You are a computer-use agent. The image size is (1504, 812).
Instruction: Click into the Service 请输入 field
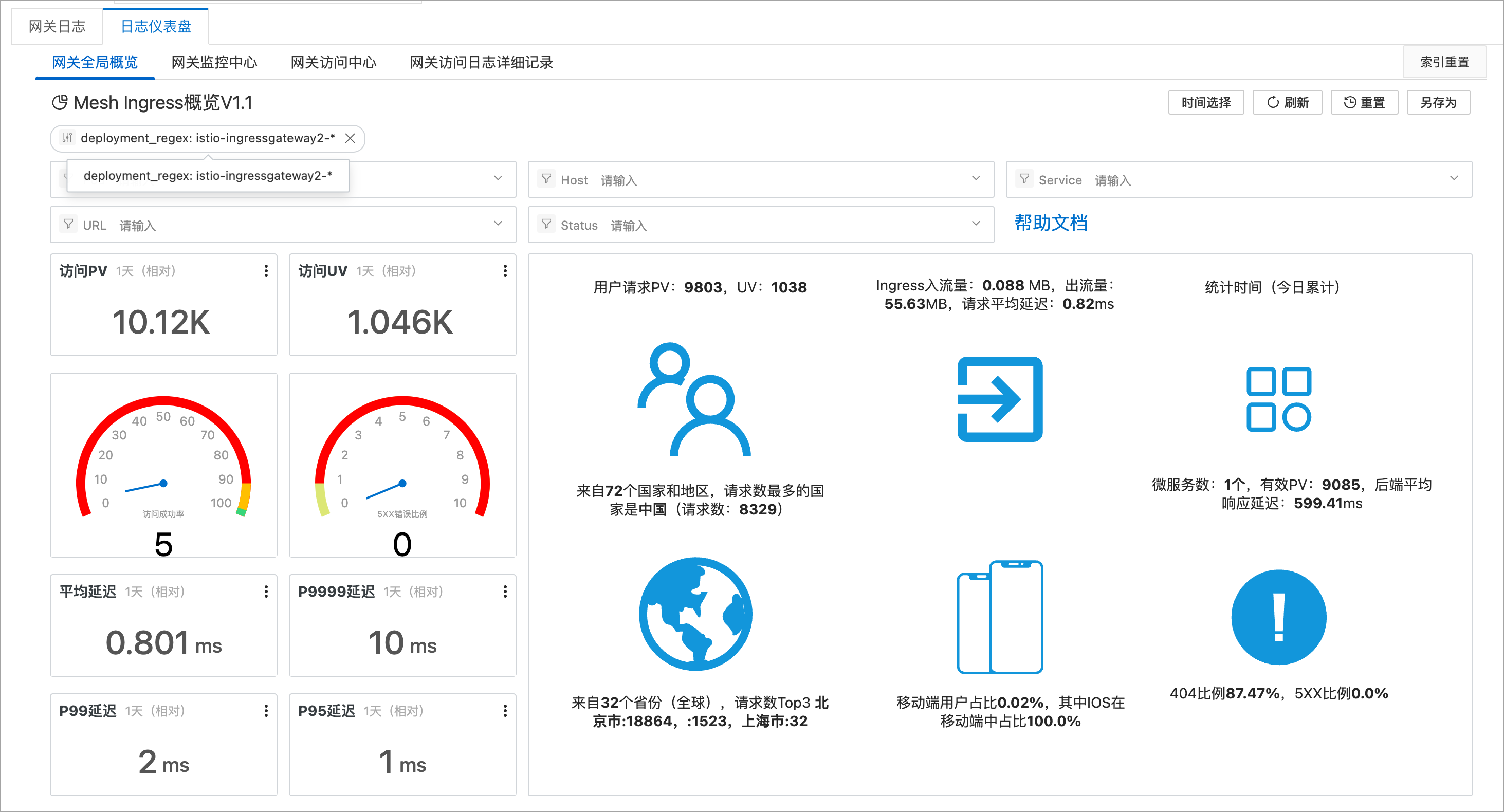(1238, 179)
